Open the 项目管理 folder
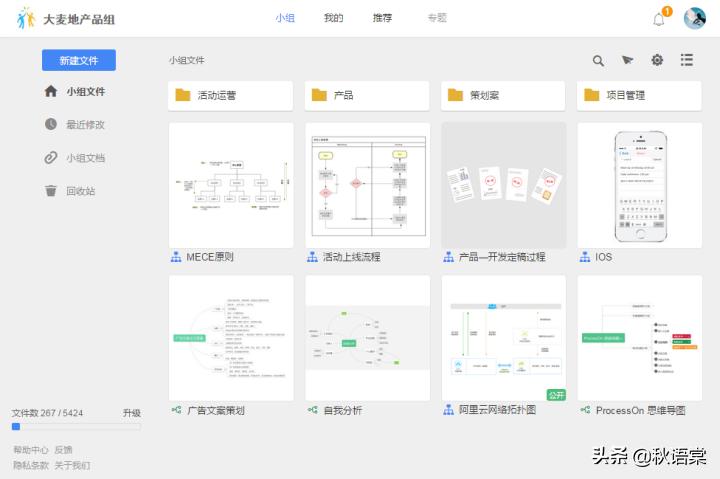Viewport: 720px width, 479px height. click(x=639, y=96)
